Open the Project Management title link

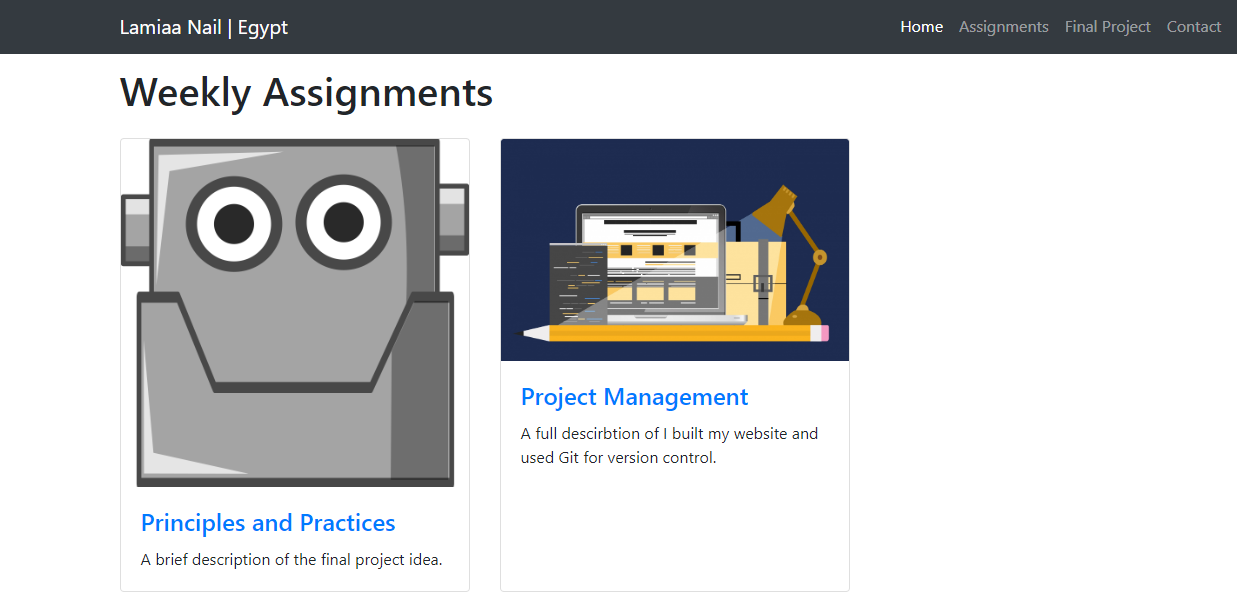[x=634, y=397]
